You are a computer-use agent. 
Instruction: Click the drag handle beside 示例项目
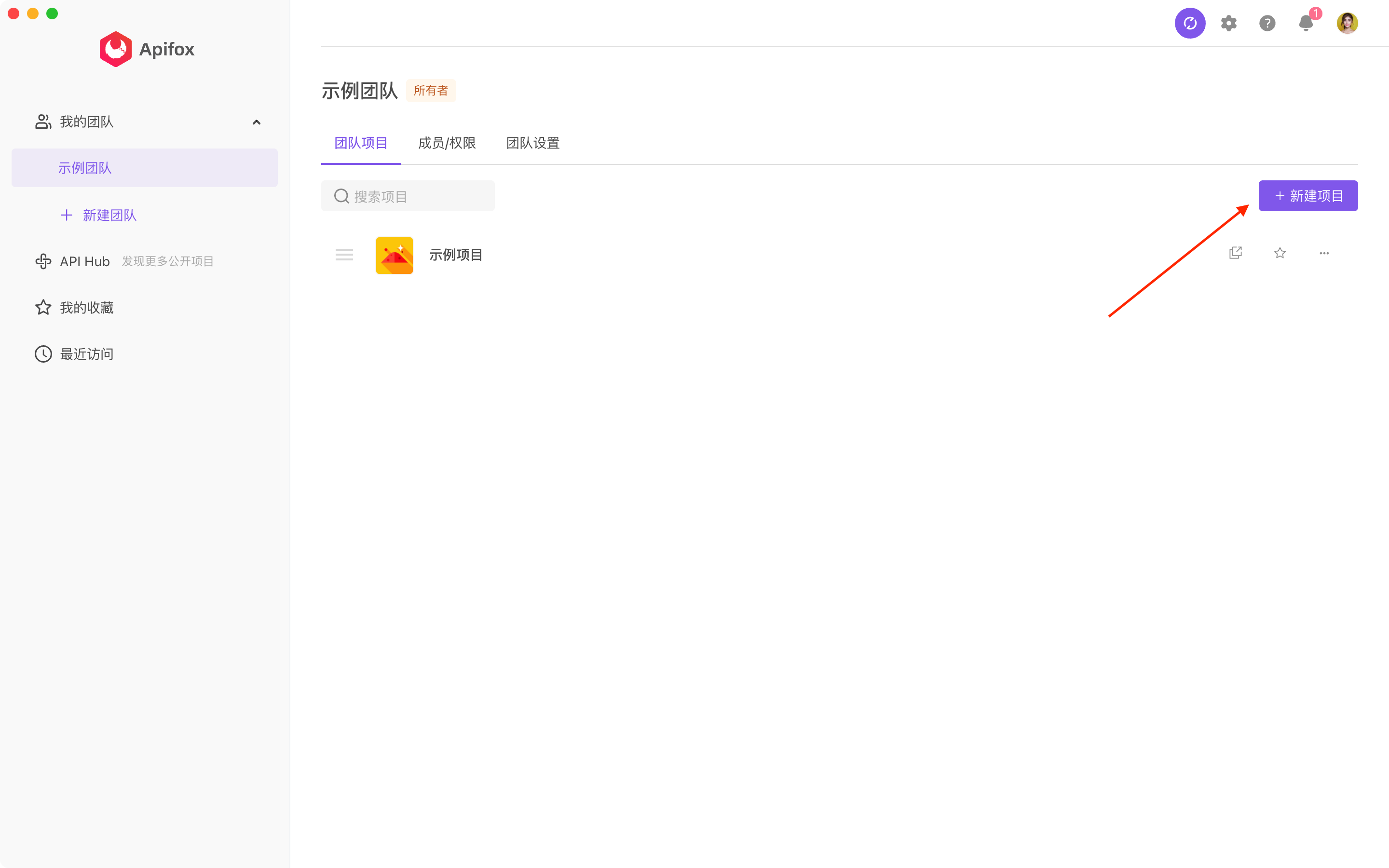344,255
